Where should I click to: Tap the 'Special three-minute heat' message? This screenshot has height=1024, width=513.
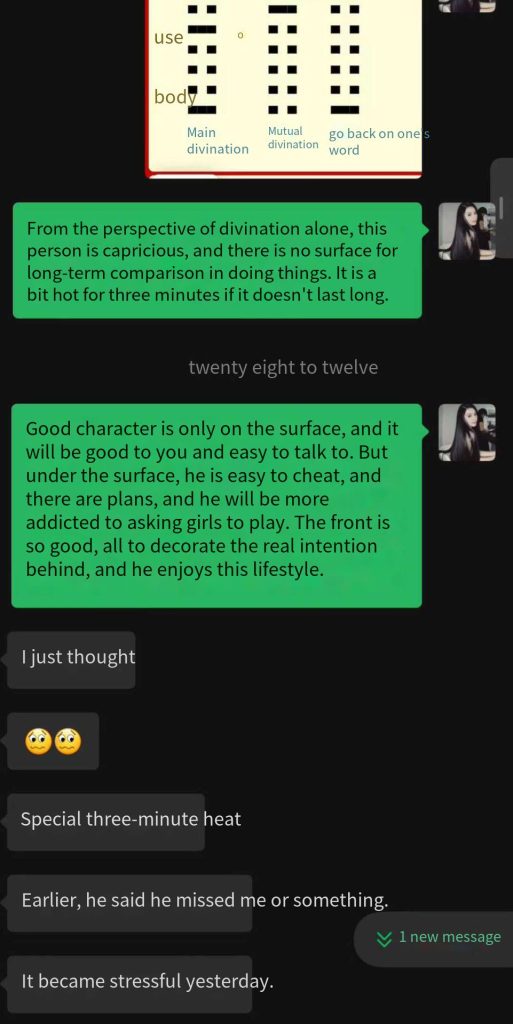pos(106,822)
